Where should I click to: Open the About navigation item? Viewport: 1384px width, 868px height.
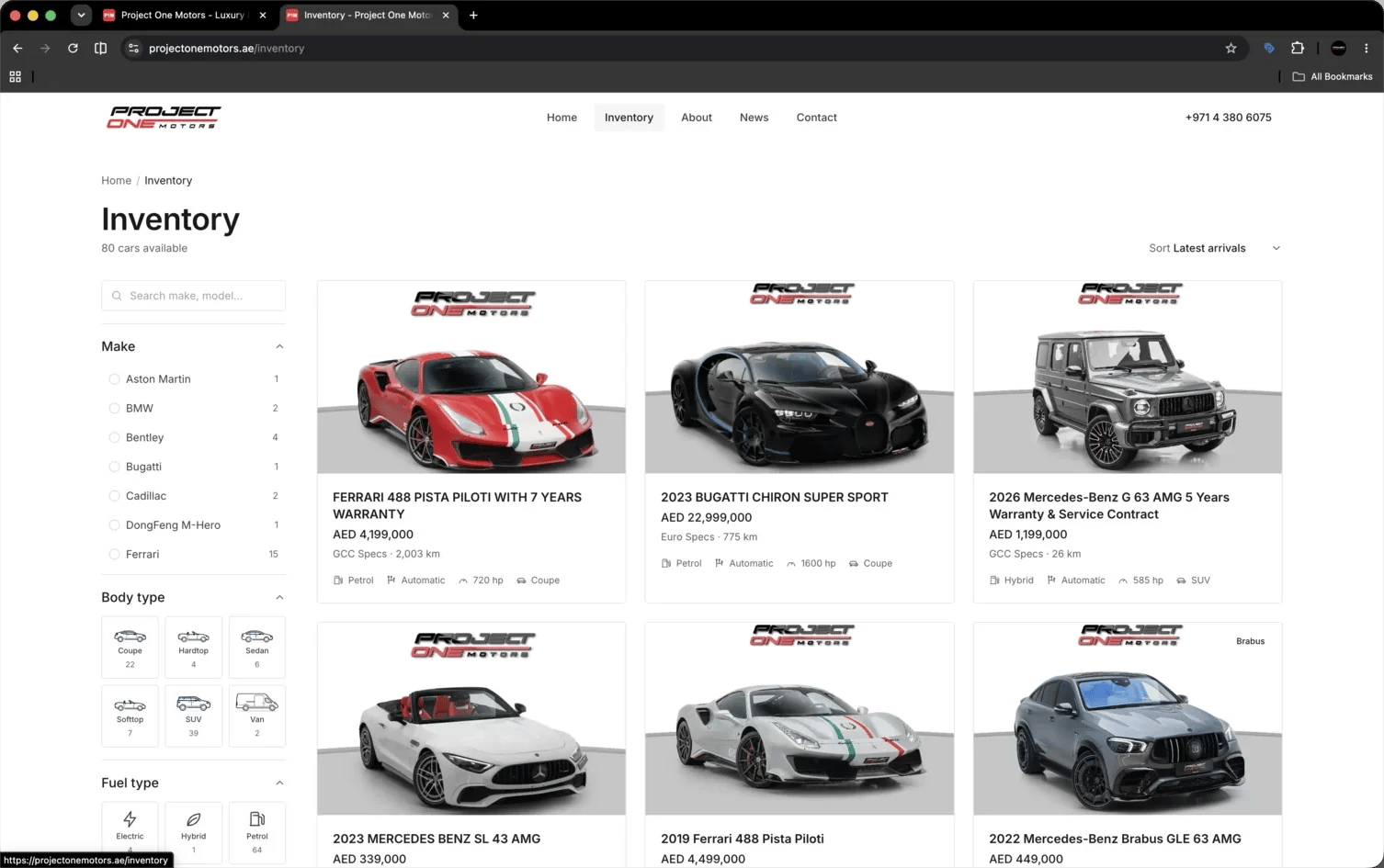tap(697, 118)
